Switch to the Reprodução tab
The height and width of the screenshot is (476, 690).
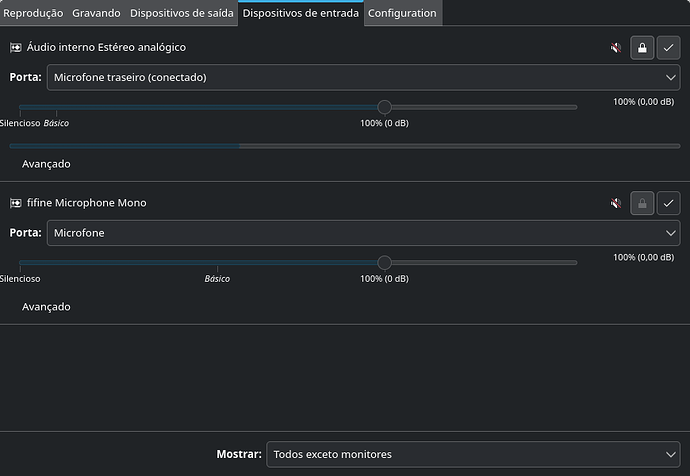33,13
